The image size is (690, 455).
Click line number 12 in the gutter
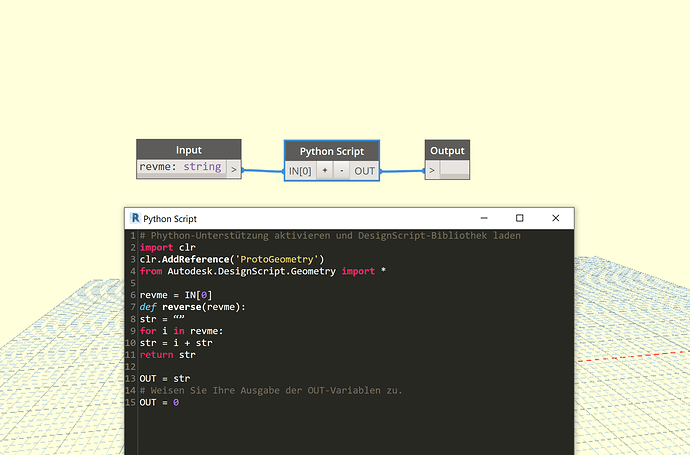click(x=131, y=367)
